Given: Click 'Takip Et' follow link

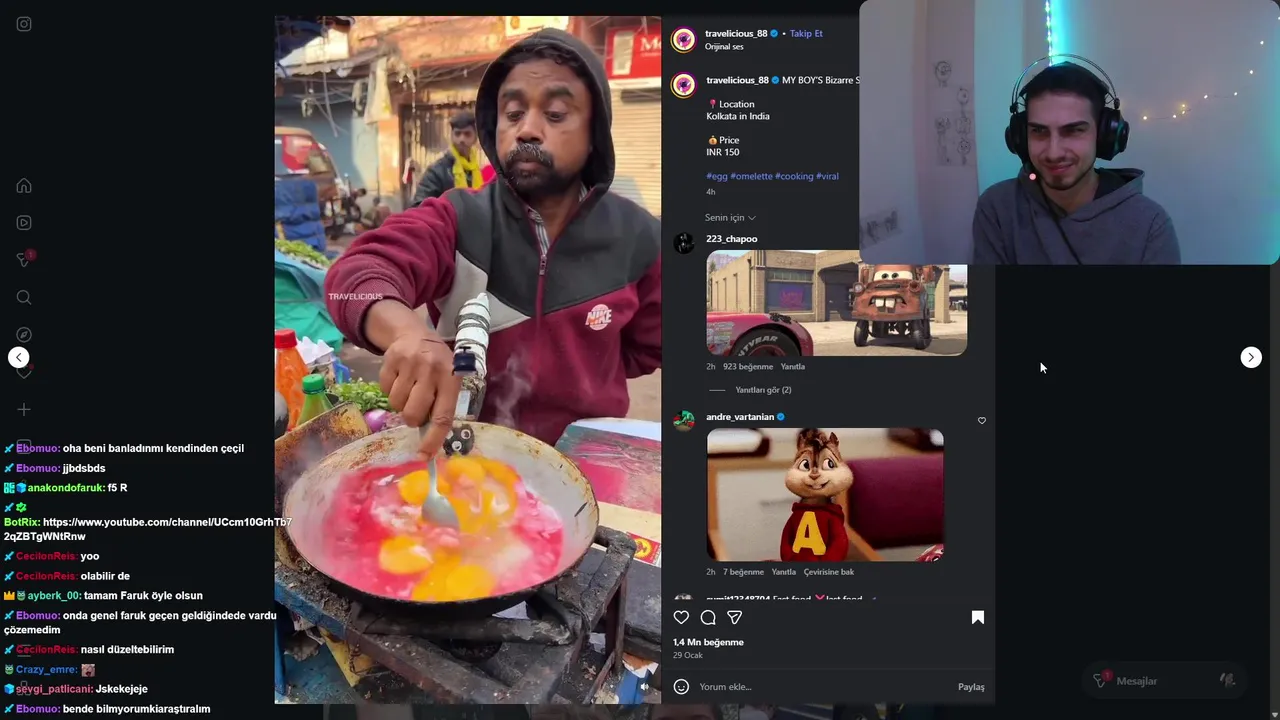Looking at the screenshot, I should pos(806,33).
